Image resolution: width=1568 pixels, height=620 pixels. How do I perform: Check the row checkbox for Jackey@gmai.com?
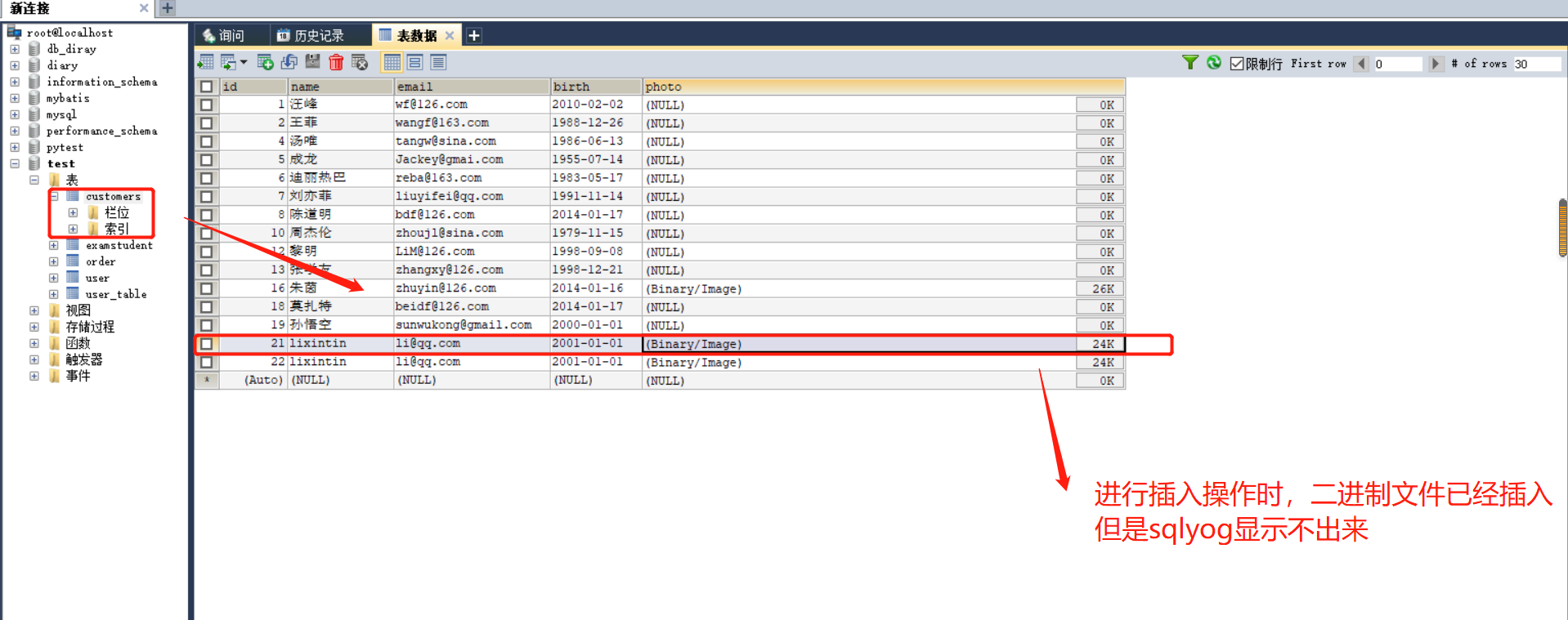206,160
